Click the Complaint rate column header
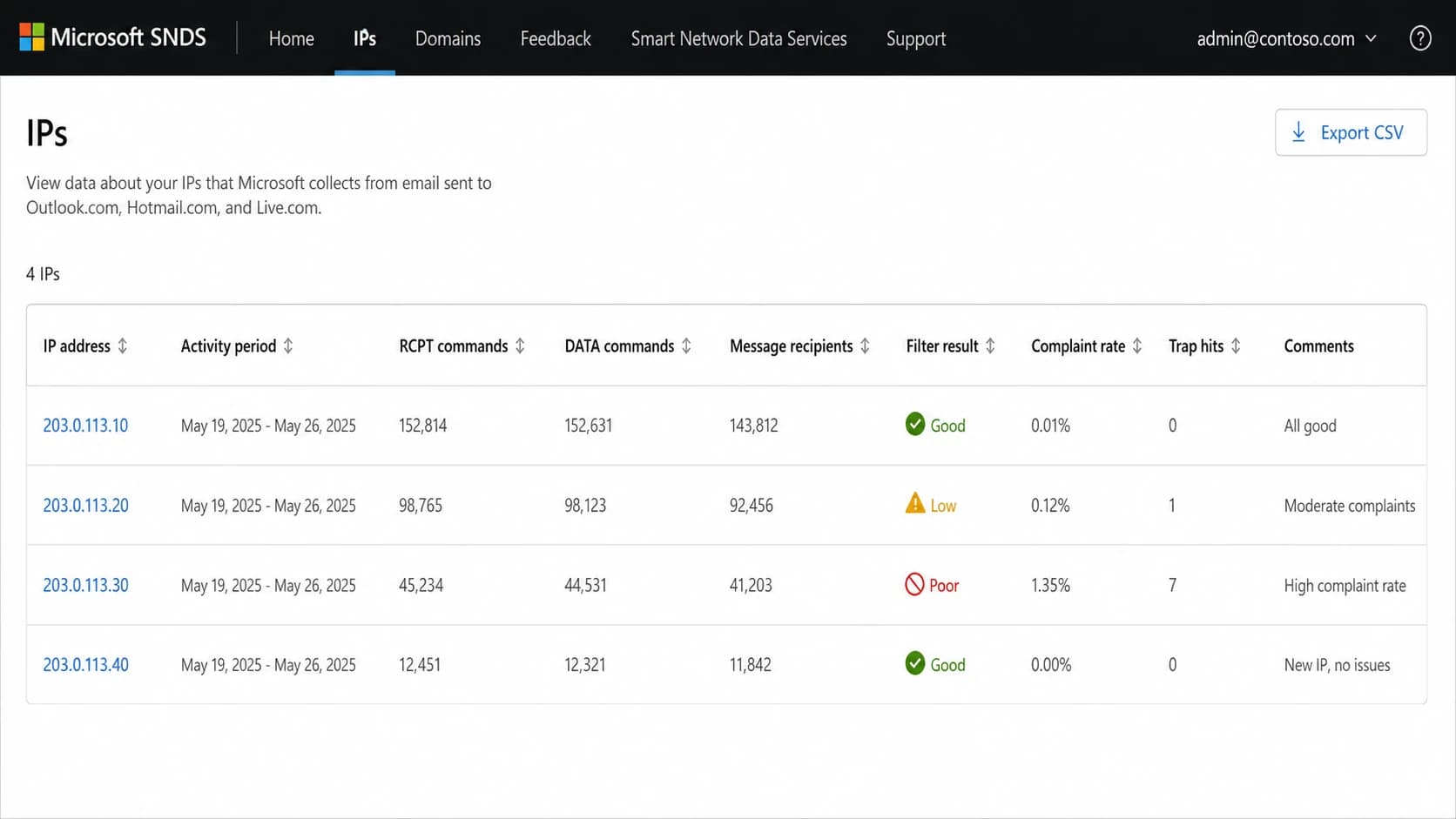1456x819 pixels. pos(1078,346)
